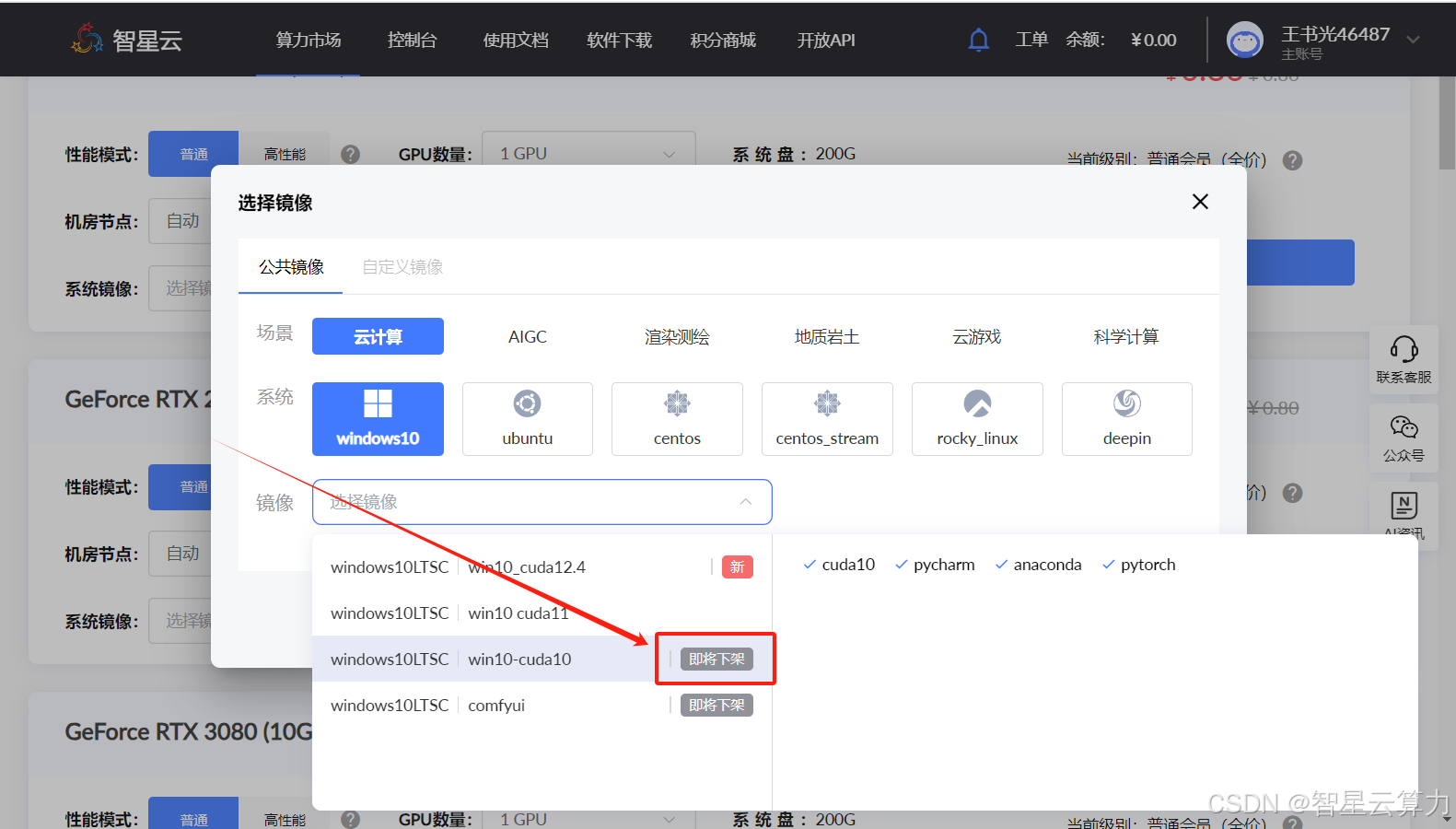This screenshot has height=829, width=1456.
Task: Open 机房节点 自动 selector in second card
Action: [x=181, y=554]
